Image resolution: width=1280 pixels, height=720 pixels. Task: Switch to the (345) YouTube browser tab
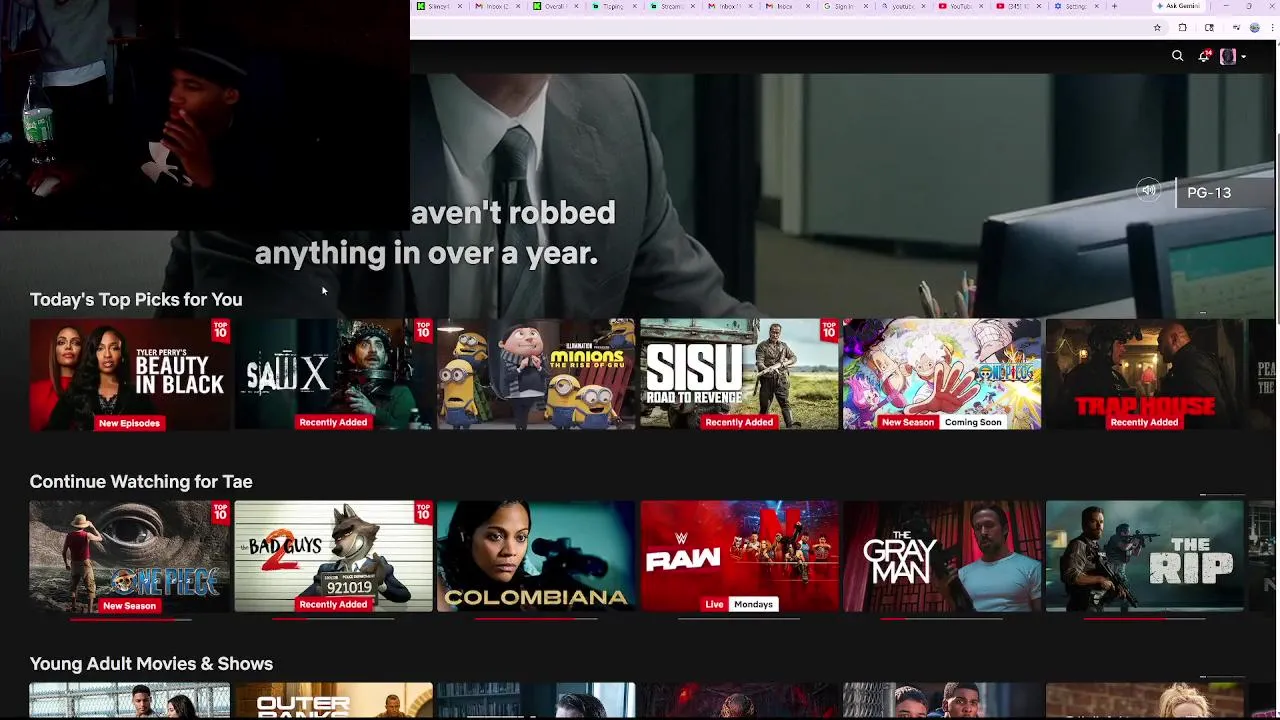pyautogui.click(x=1018, y=6)
